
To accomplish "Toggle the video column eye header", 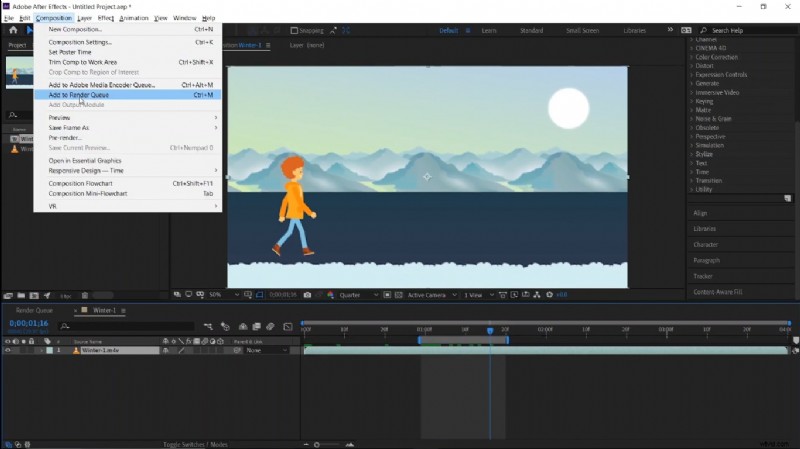I will [8, 341].
